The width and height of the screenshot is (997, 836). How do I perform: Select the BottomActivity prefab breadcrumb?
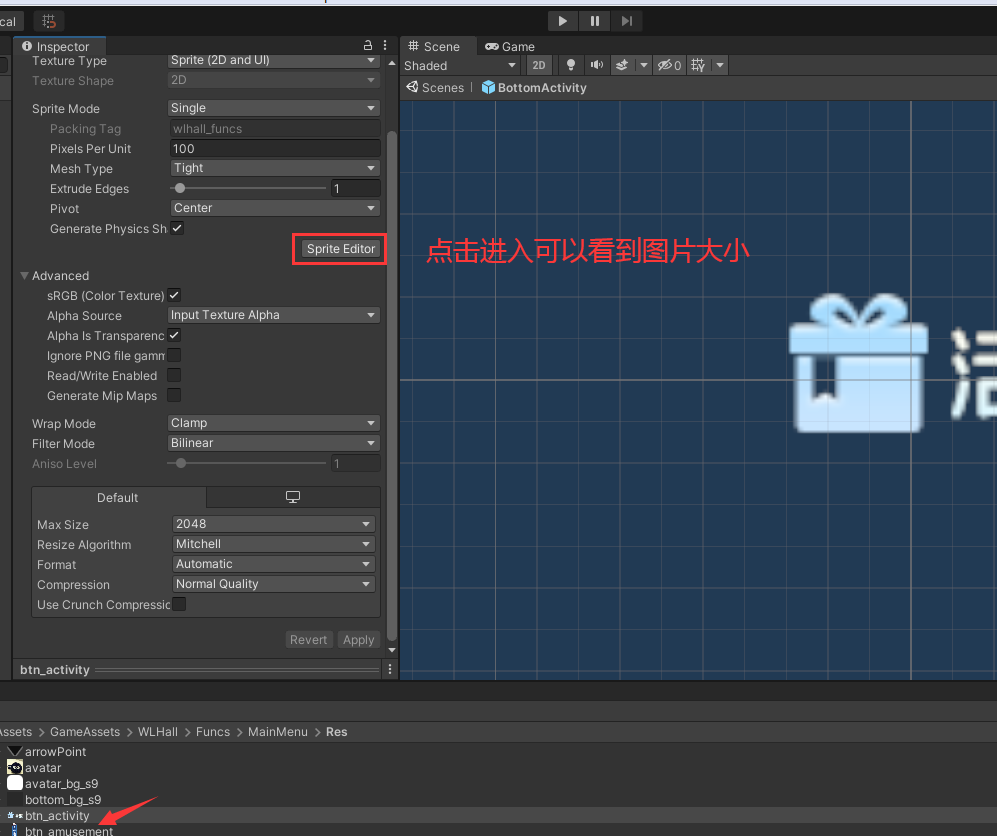[534, 87]
